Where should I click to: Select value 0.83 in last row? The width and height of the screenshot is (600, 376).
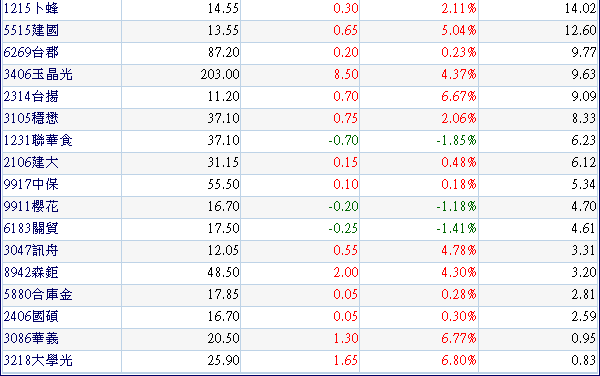pos(584,360)
